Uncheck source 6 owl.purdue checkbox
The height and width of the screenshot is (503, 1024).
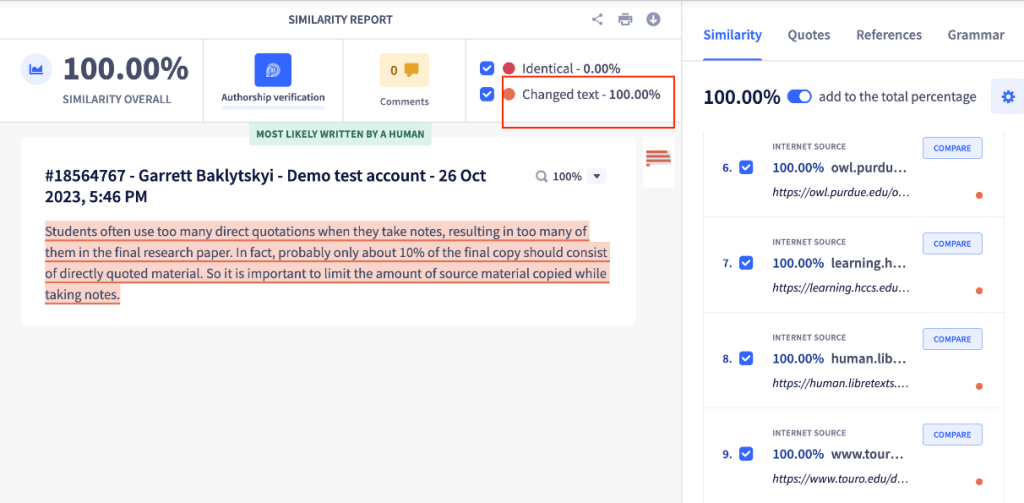pos(746,167)
